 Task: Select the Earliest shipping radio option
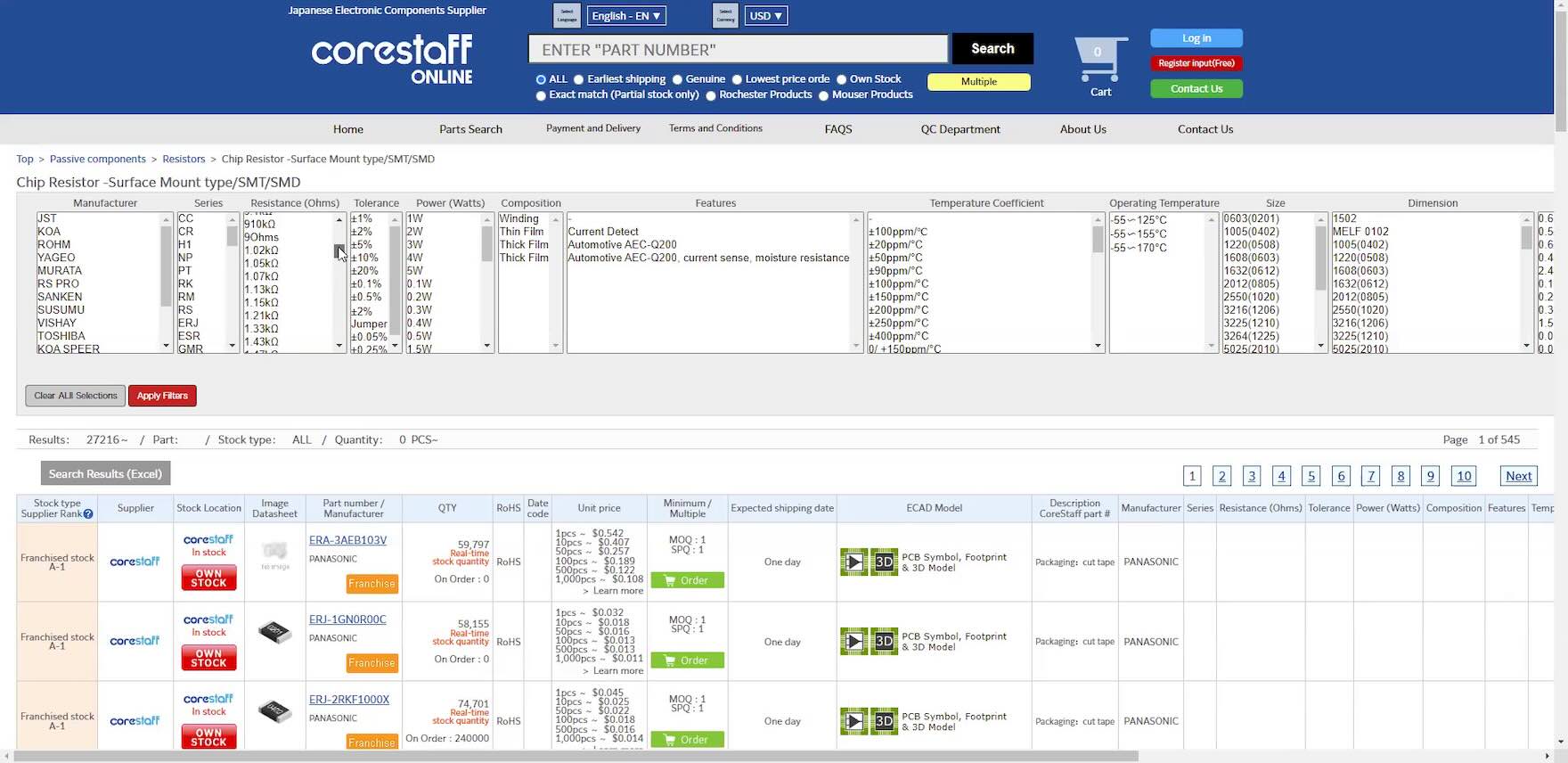[579, 79]
